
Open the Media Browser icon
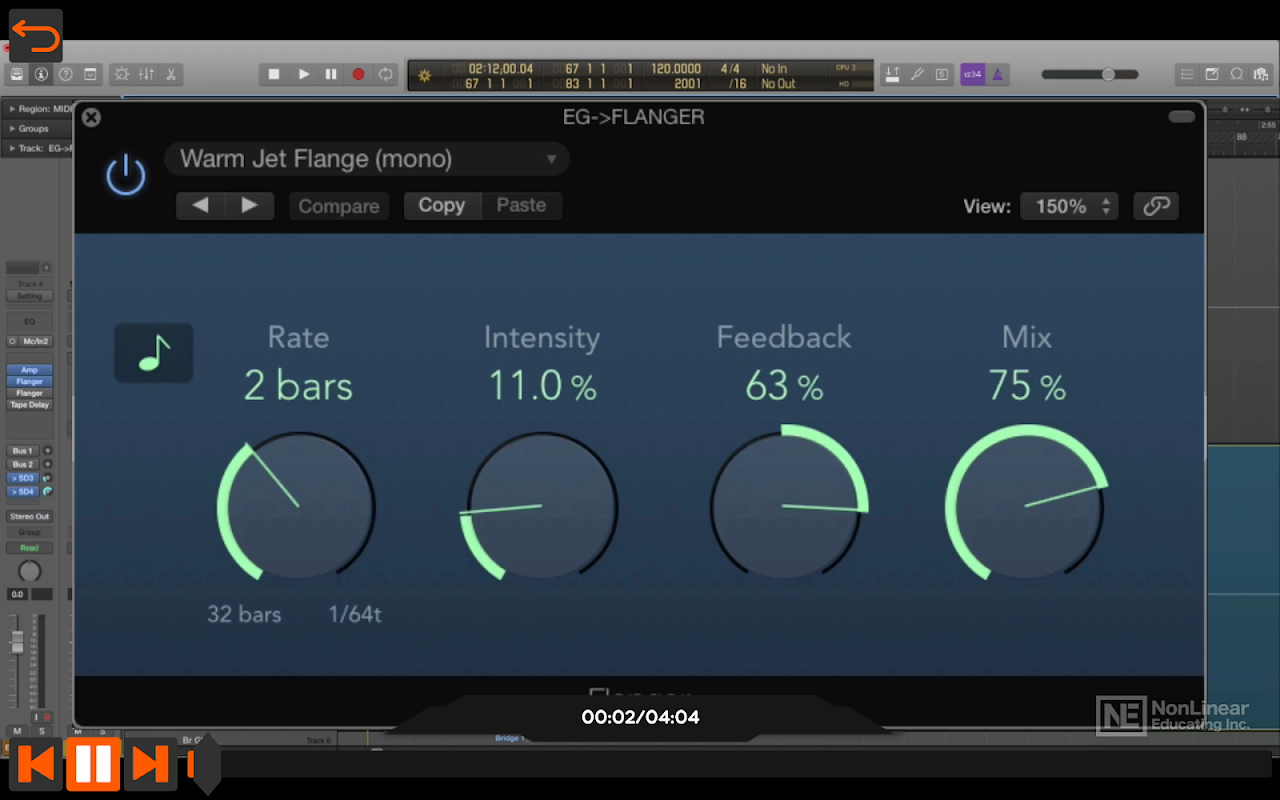[1261, 74]
